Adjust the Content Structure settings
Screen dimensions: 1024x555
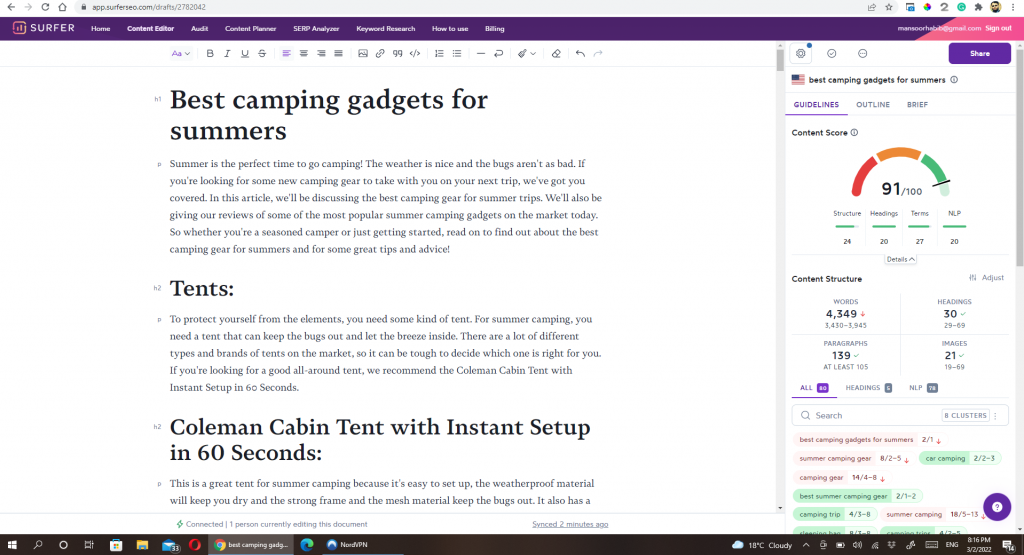click(986, 278)
